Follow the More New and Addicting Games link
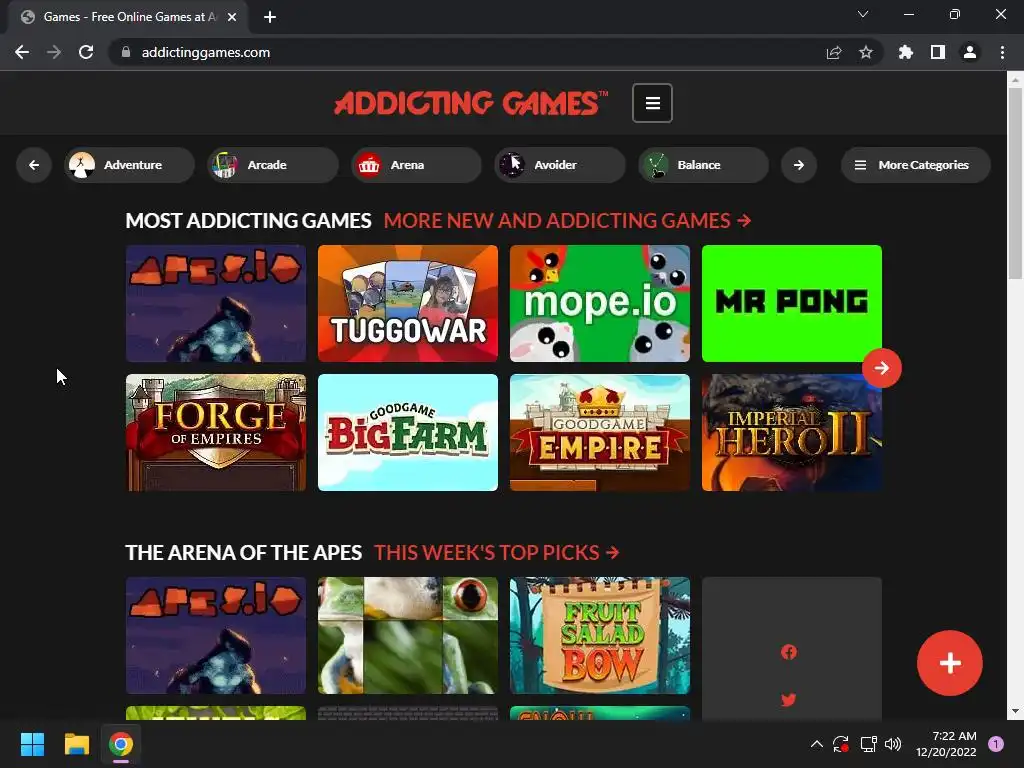The width and height of the screenshot is (1024, 768). tap(567, 221)
